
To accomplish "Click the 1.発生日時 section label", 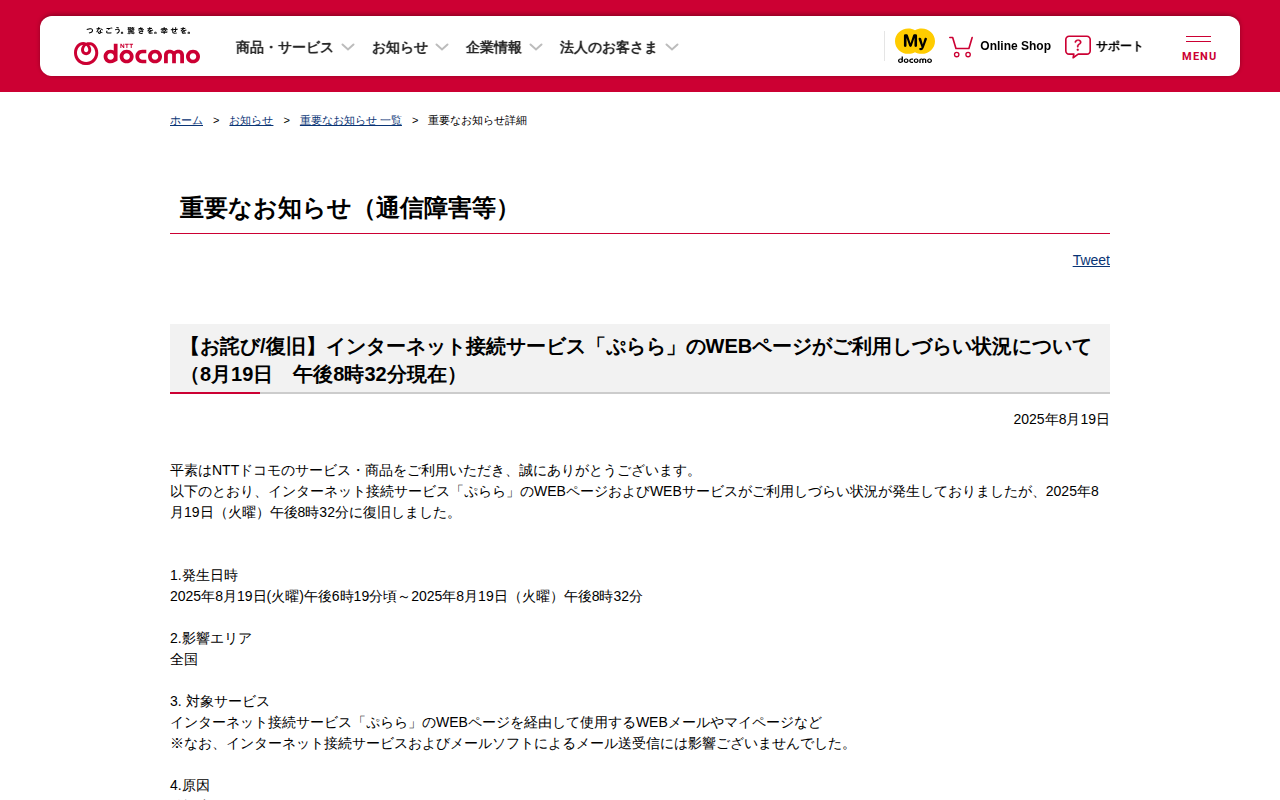I will click(x=204, y=575).
